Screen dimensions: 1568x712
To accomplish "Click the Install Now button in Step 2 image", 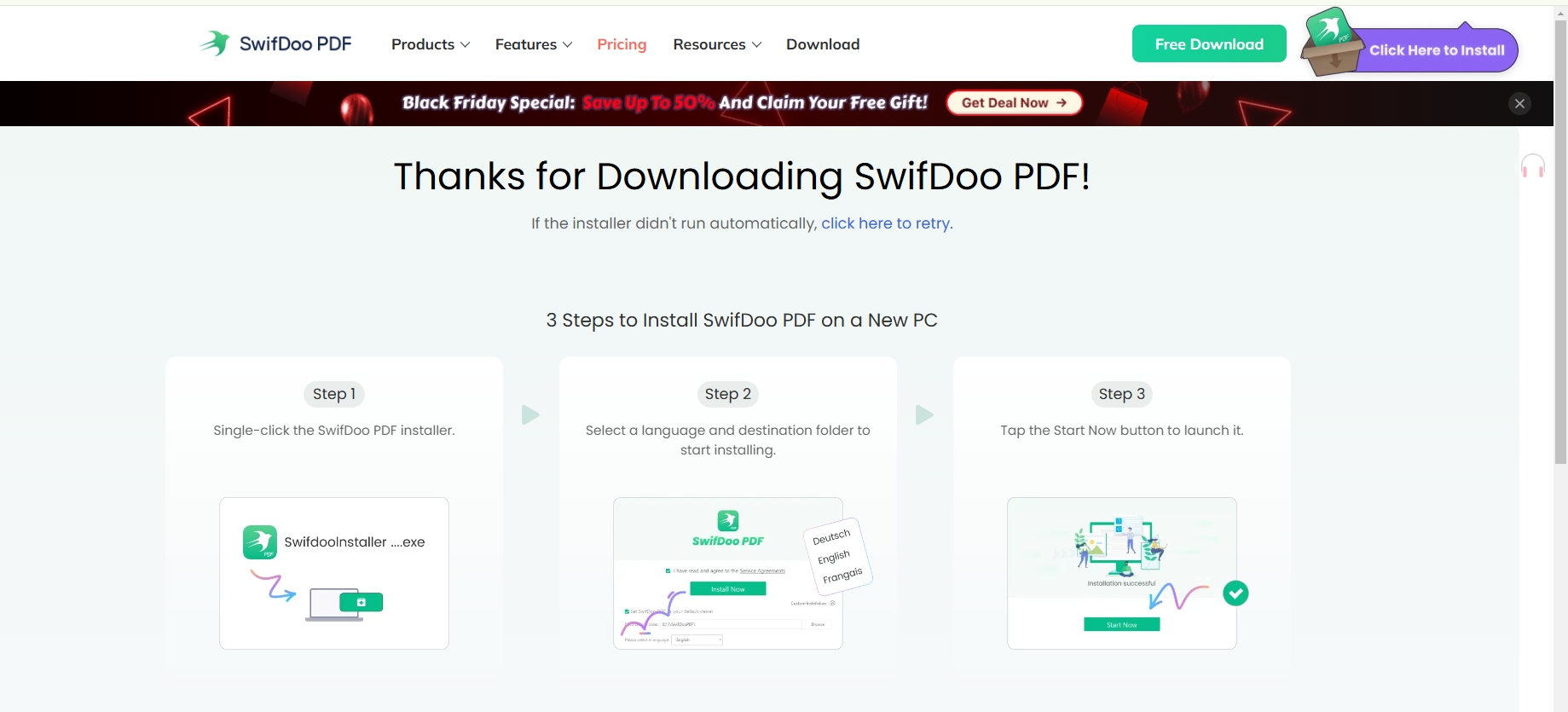I will pos(728,589).
